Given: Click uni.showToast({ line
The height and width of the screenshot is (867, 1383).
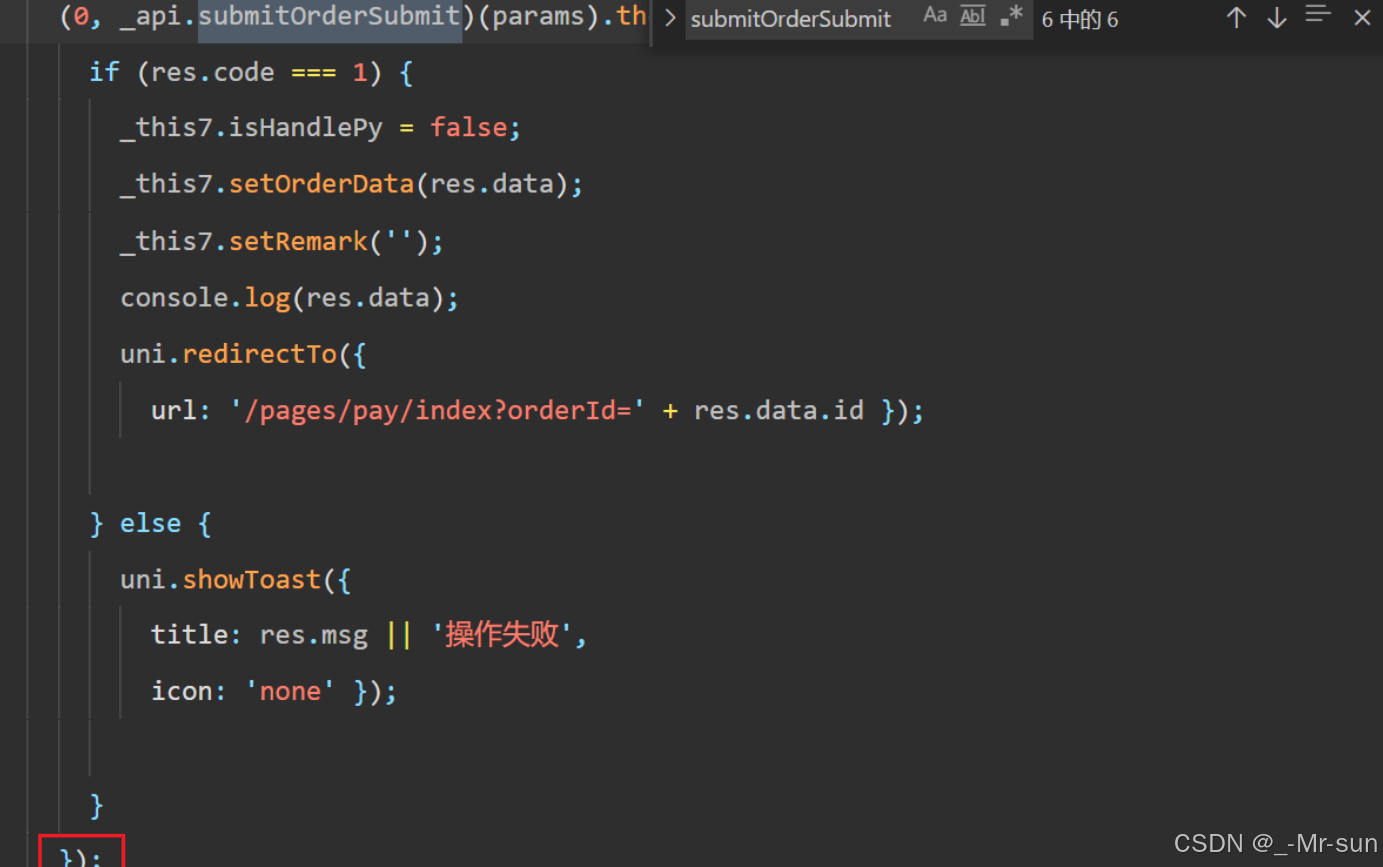Looking at the screenshot, I should click(x=236, y=579).
